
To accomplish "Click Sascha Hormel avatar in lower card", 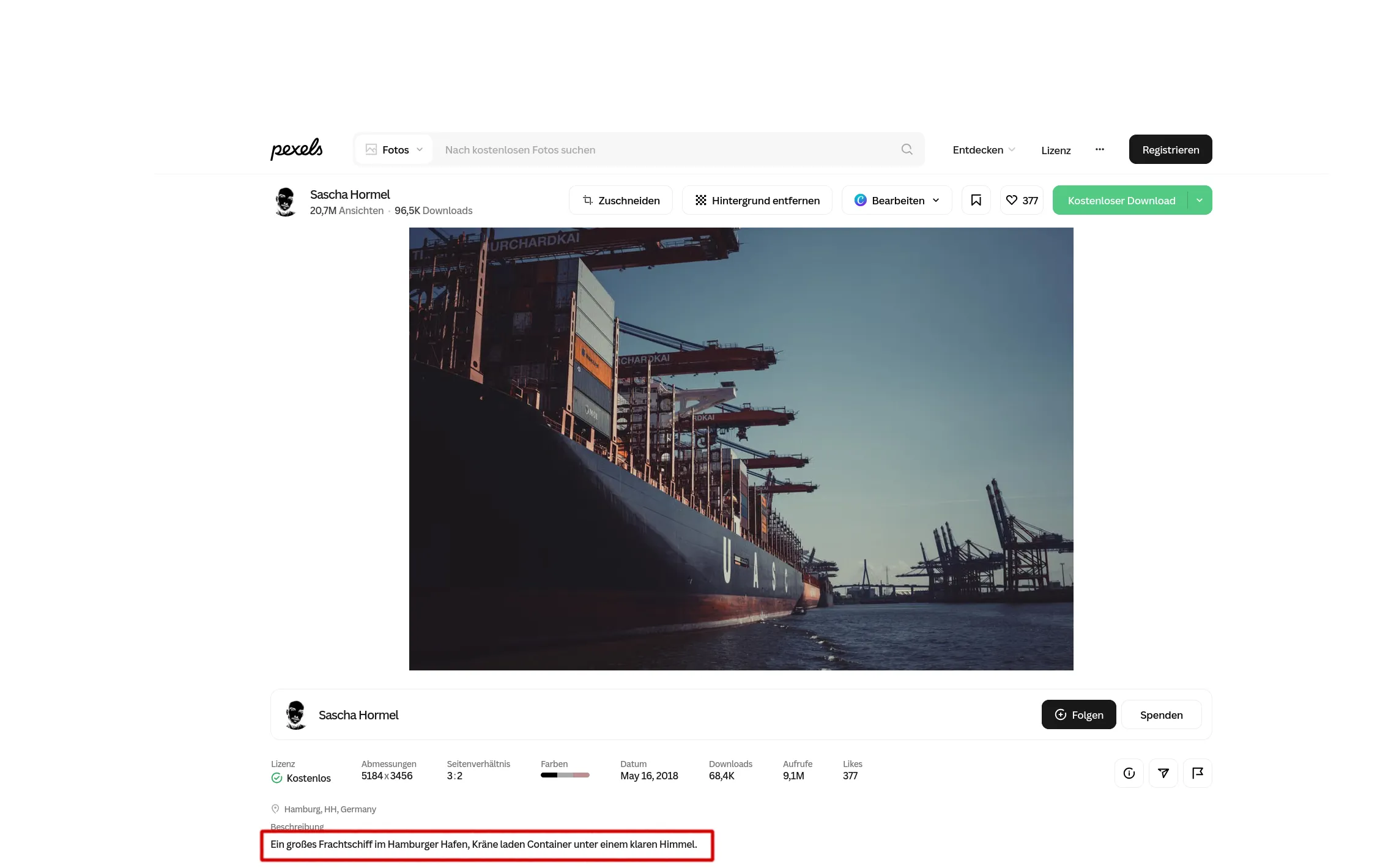I will pos(296,714).
